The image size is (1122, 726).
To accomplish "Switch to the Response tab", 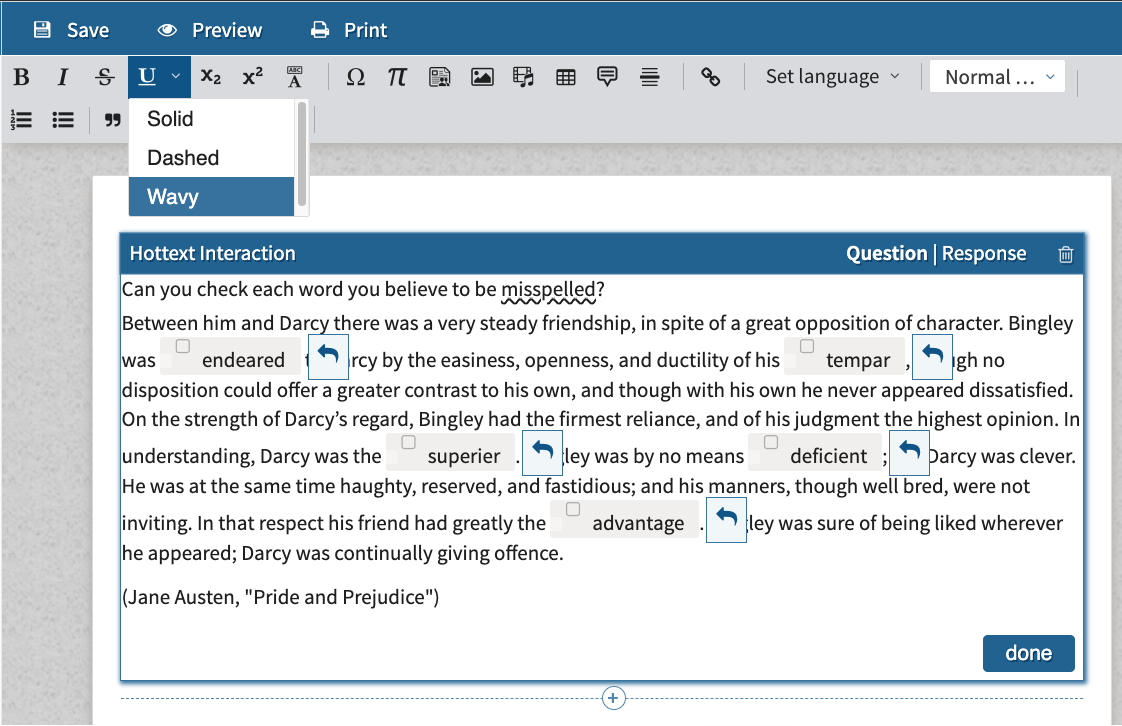I will 984,253.
